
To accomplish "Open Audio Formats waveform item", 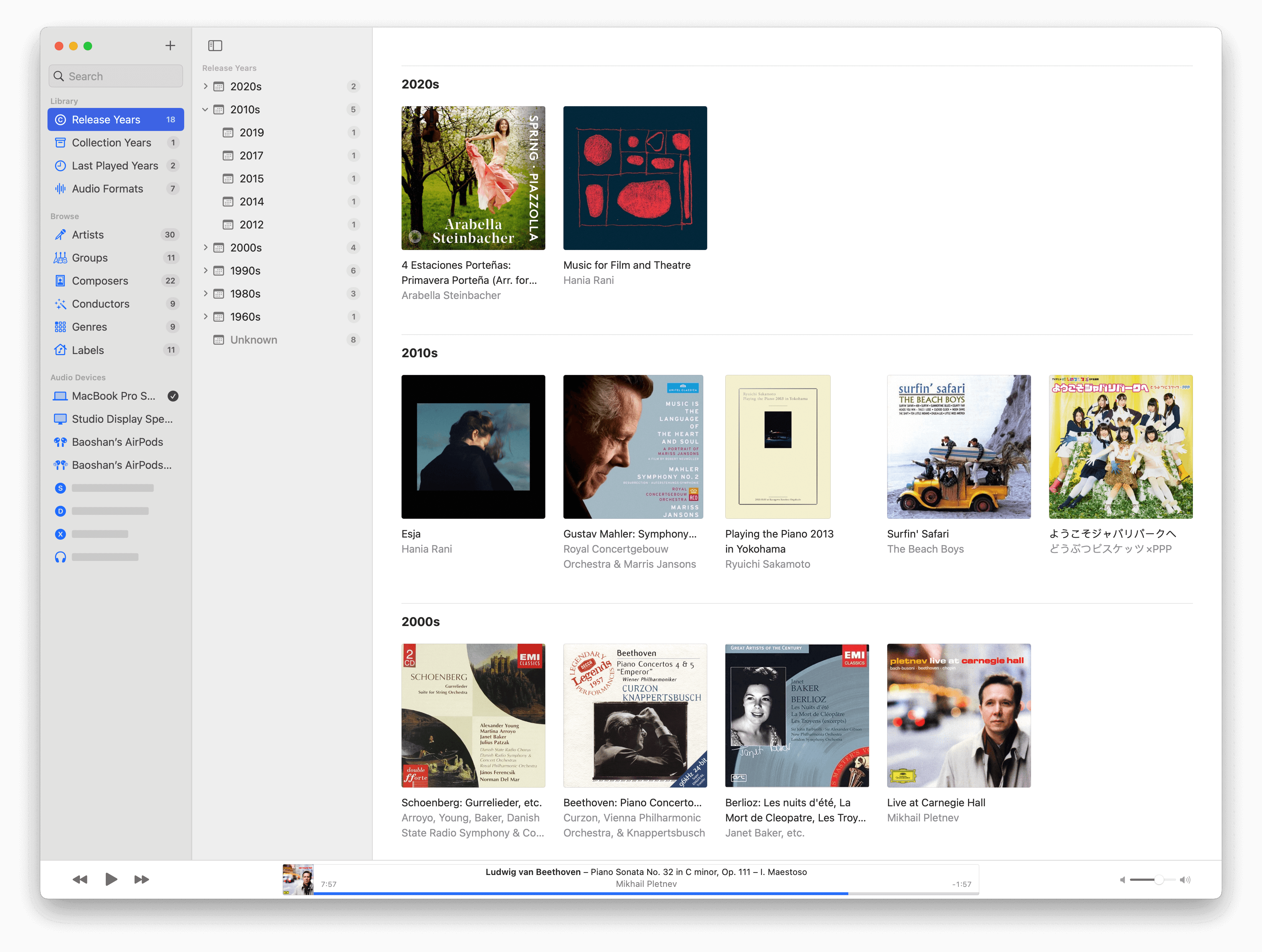I will coord(107,189).
